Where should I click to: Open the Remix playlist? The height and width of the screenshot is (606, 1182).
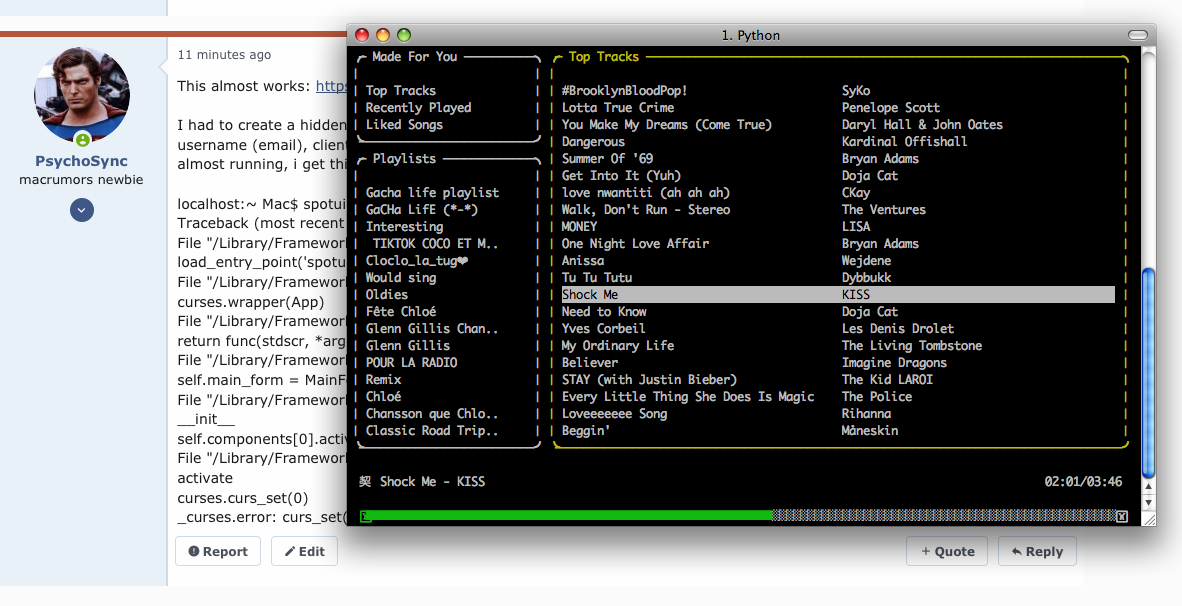click(383, 379)
